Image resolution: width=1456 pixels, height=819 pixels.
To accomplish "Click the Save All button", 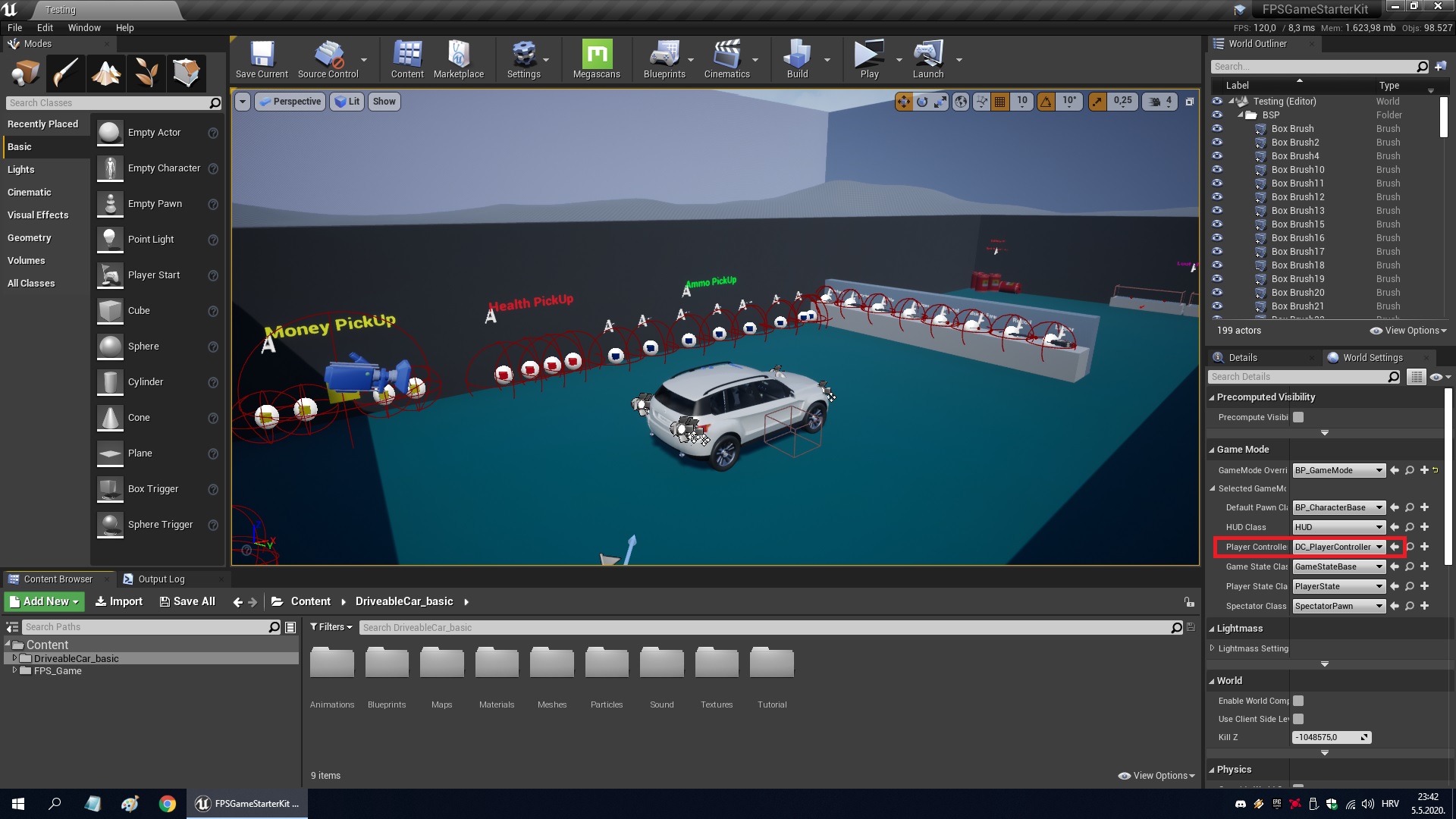I will [x=187, y=601].
